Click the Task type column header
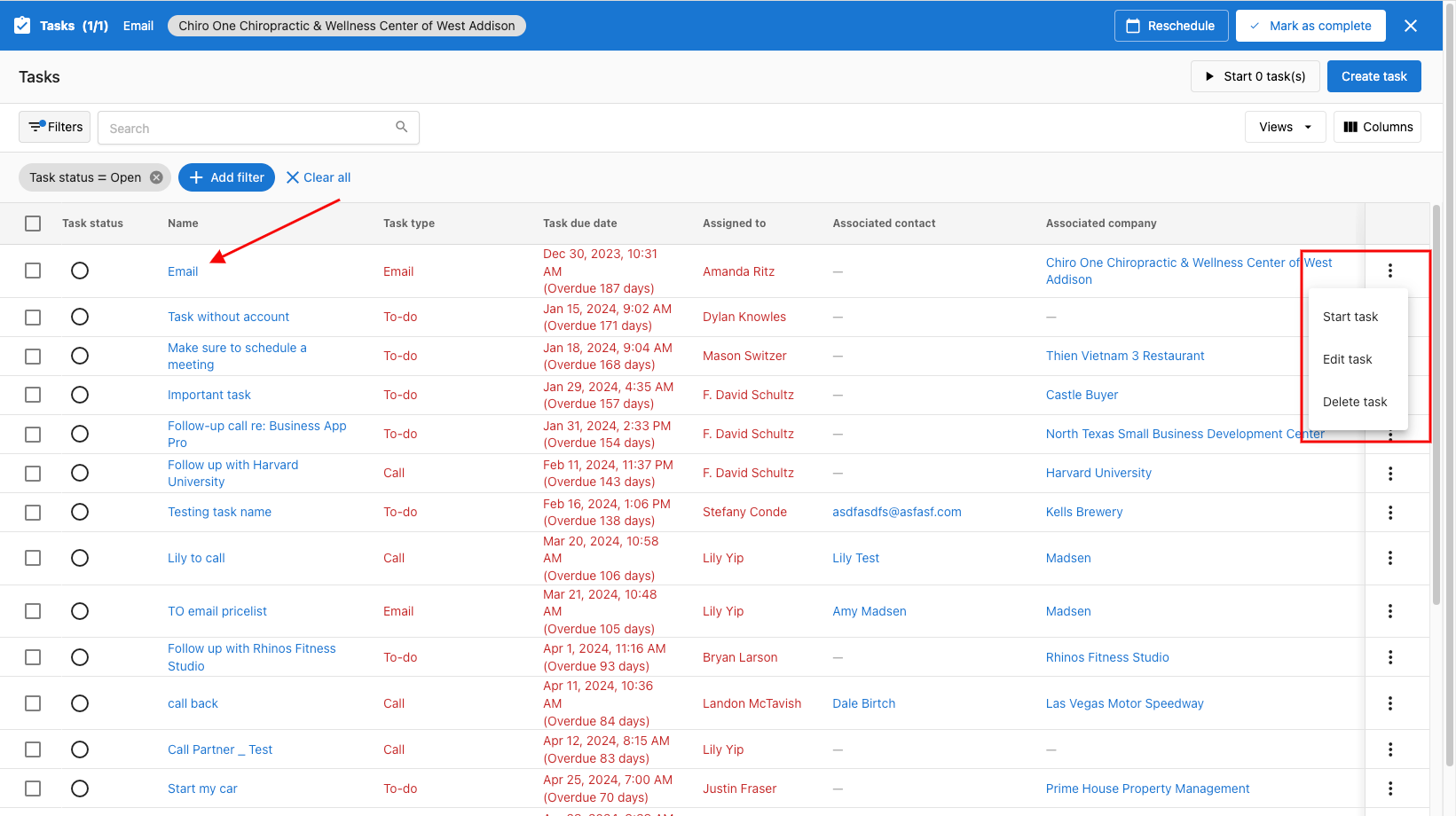This screenshot has width=1456, height=816. coord(409,224)
